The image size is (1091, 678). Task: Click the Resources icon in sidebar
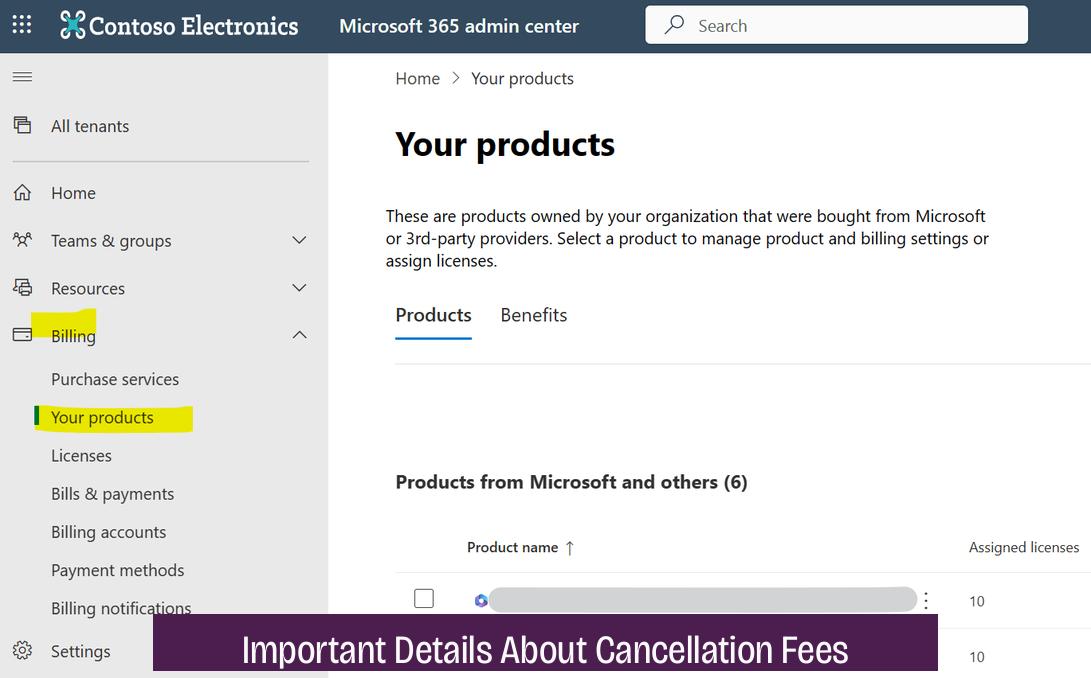point(22,287)
